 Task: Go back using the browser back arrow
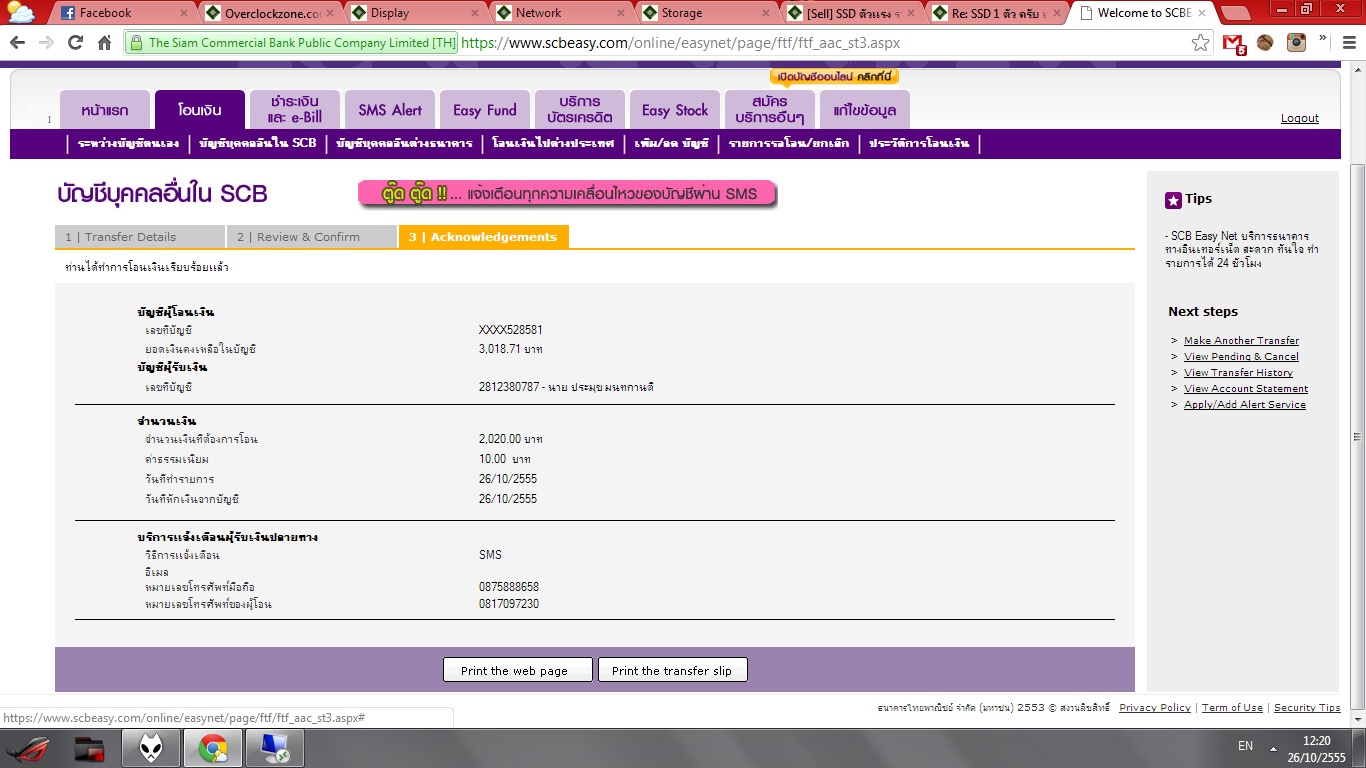(17, 43)
